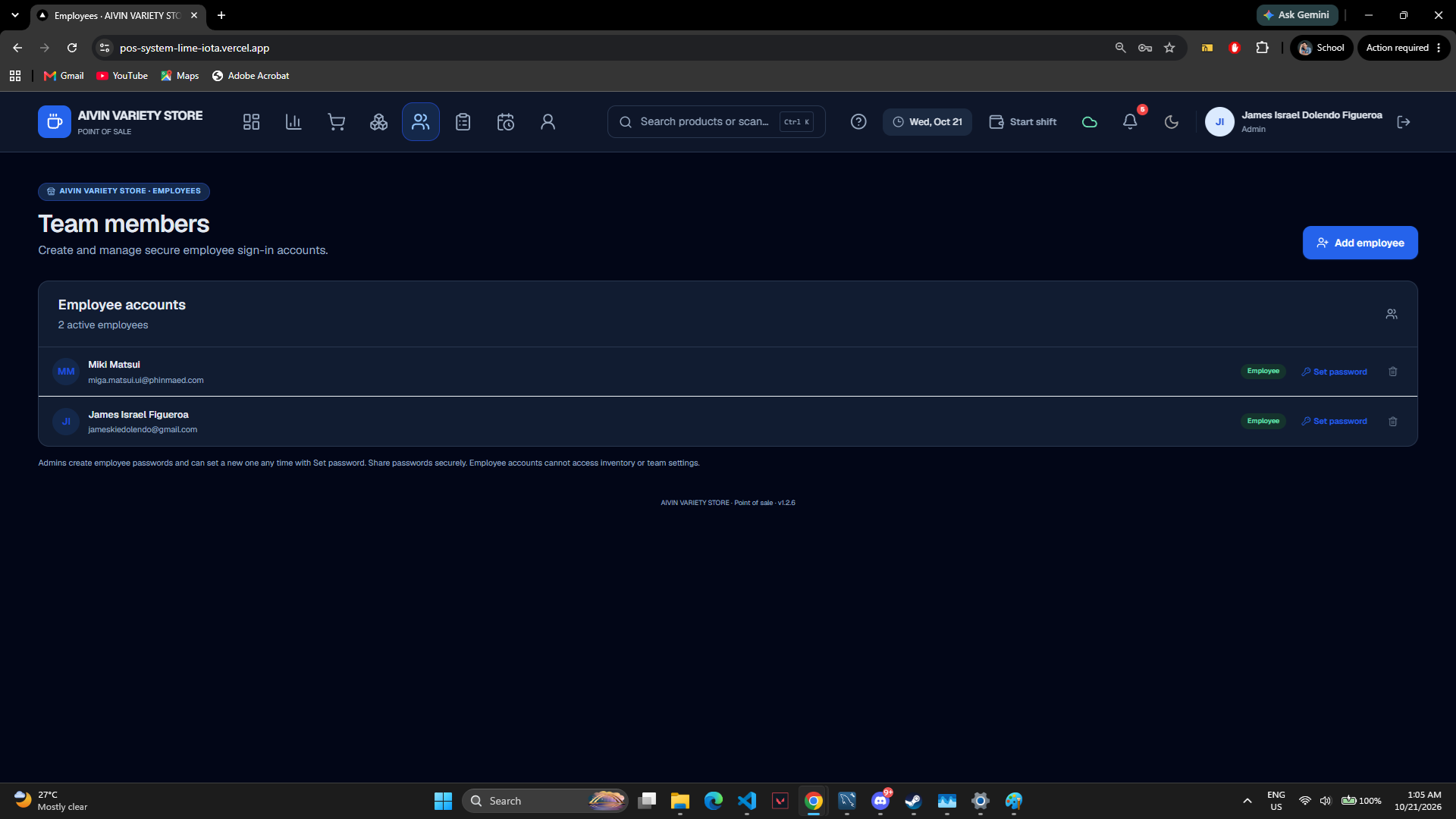Click the Ask Gemini button in Chrome

1297,15
